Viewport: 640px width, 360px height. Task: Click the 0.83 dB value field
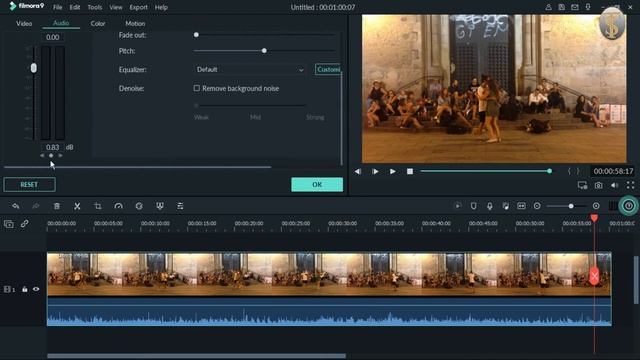[x=53, y=147]
